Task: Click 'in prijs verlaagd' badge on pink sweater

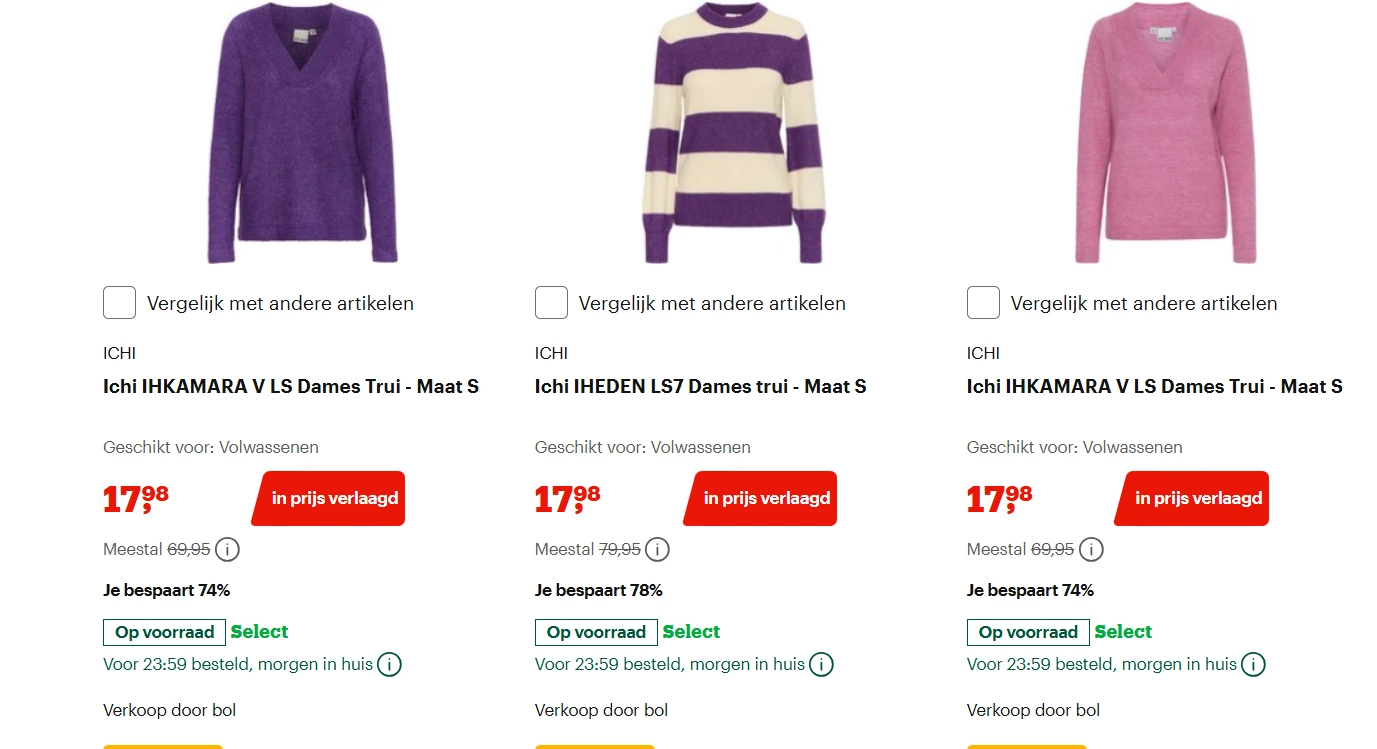Action: [x=1195, y=498]
